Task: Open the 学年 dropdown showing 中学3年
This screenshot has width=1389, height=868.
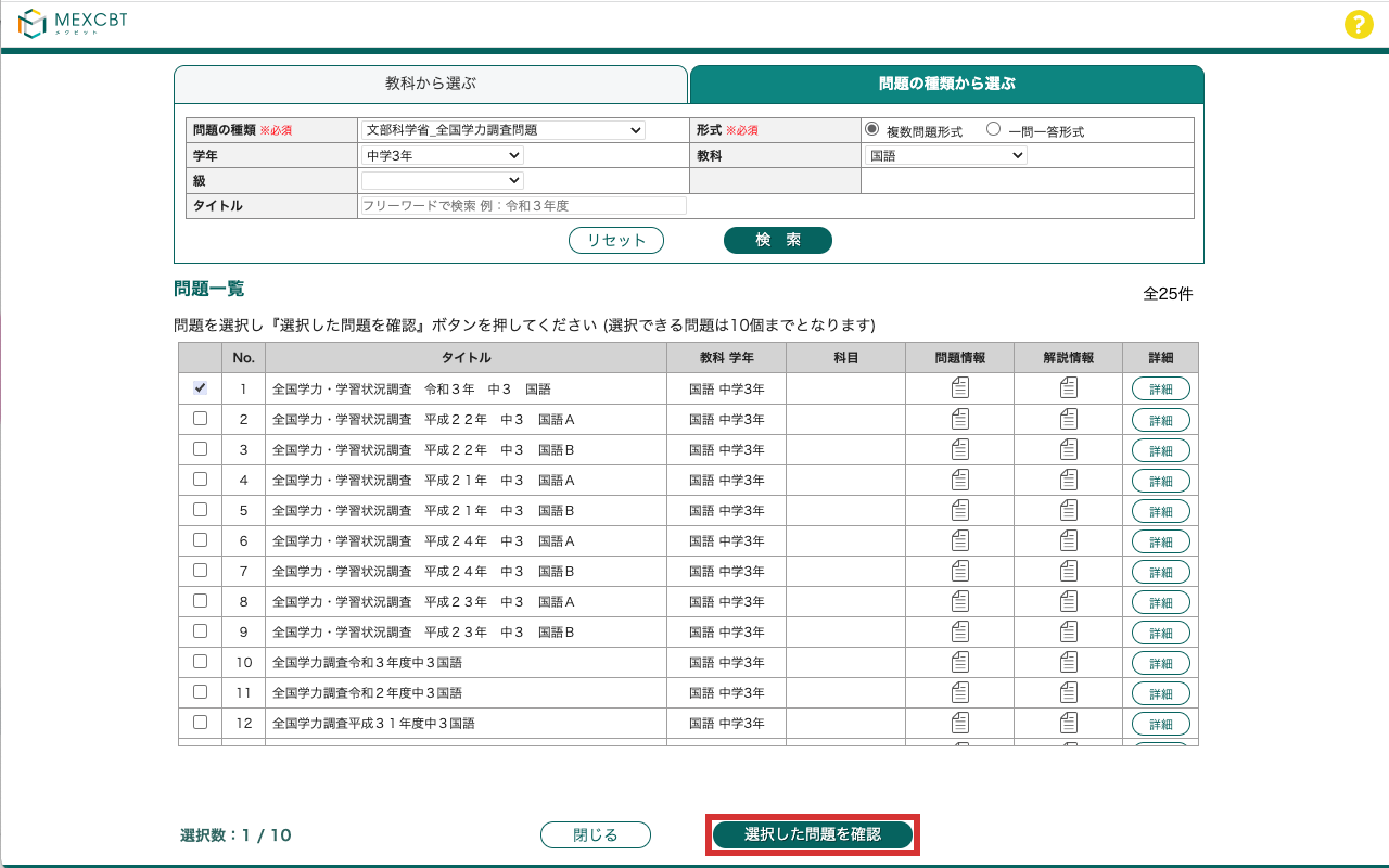Action: (x=442, y=156)
